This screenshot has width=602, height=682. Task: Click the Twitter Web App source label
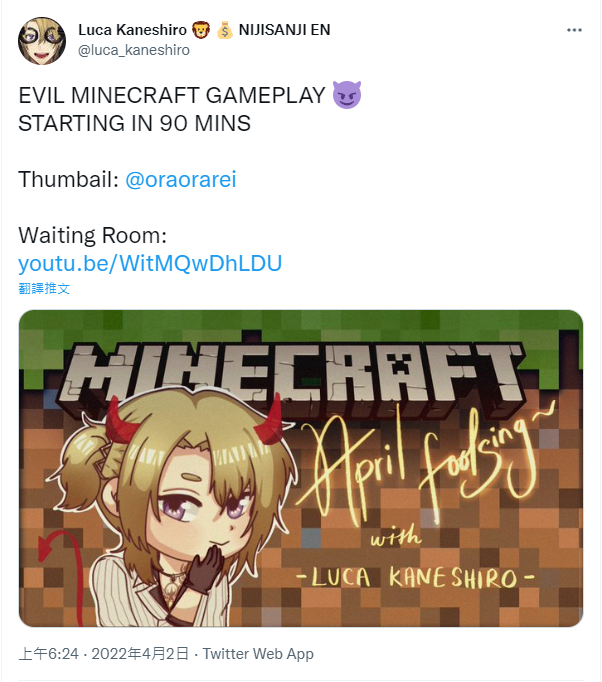258,653
